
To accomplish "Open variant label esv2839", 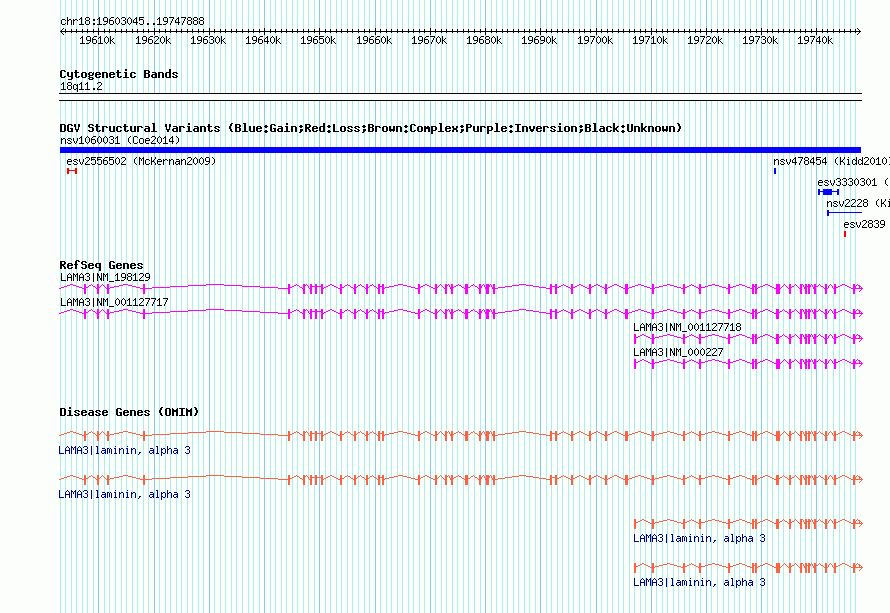I will coord(864,224).
